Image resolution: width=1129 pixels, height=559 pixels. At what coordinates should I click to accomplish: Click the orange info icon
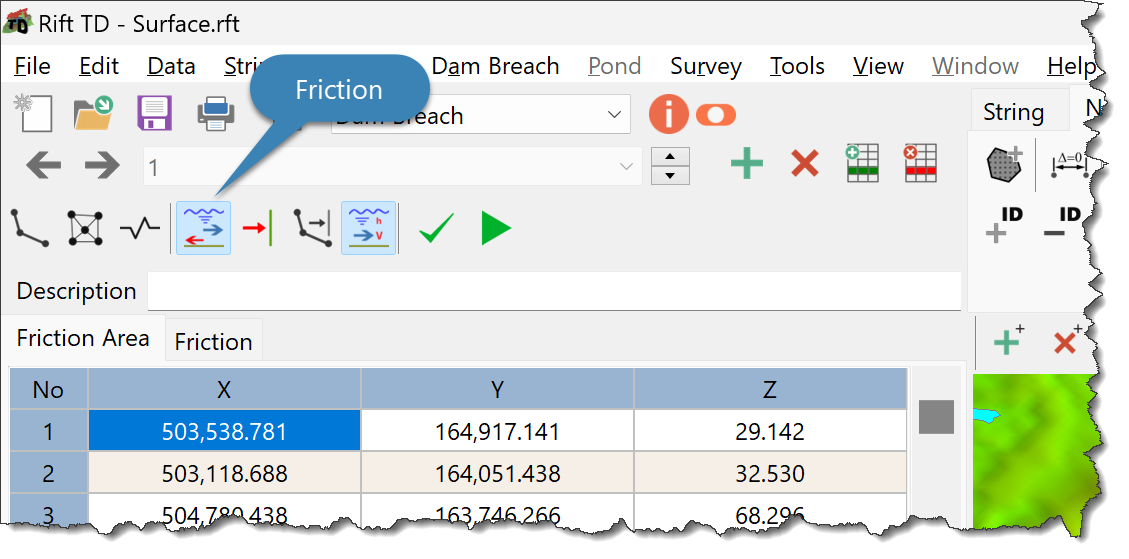[x=668, y=115]
